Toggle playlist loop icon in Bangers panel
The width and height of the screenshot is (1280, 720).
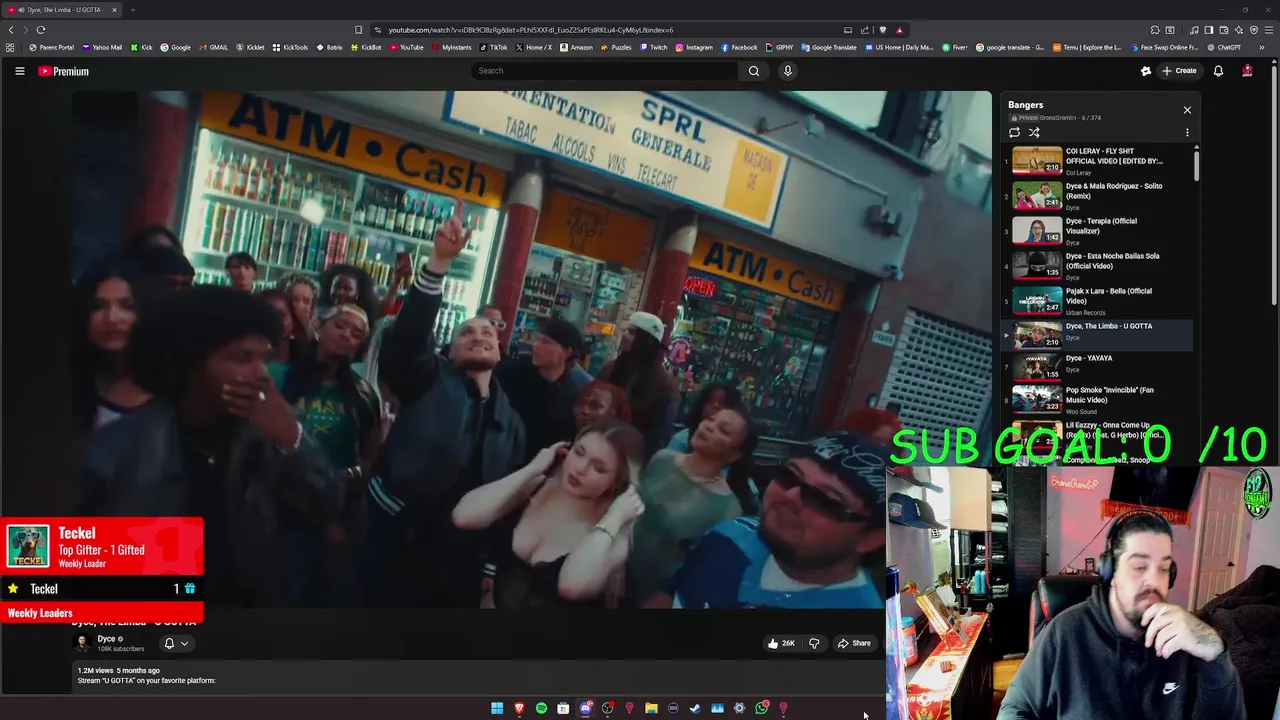pos(1014,132)
